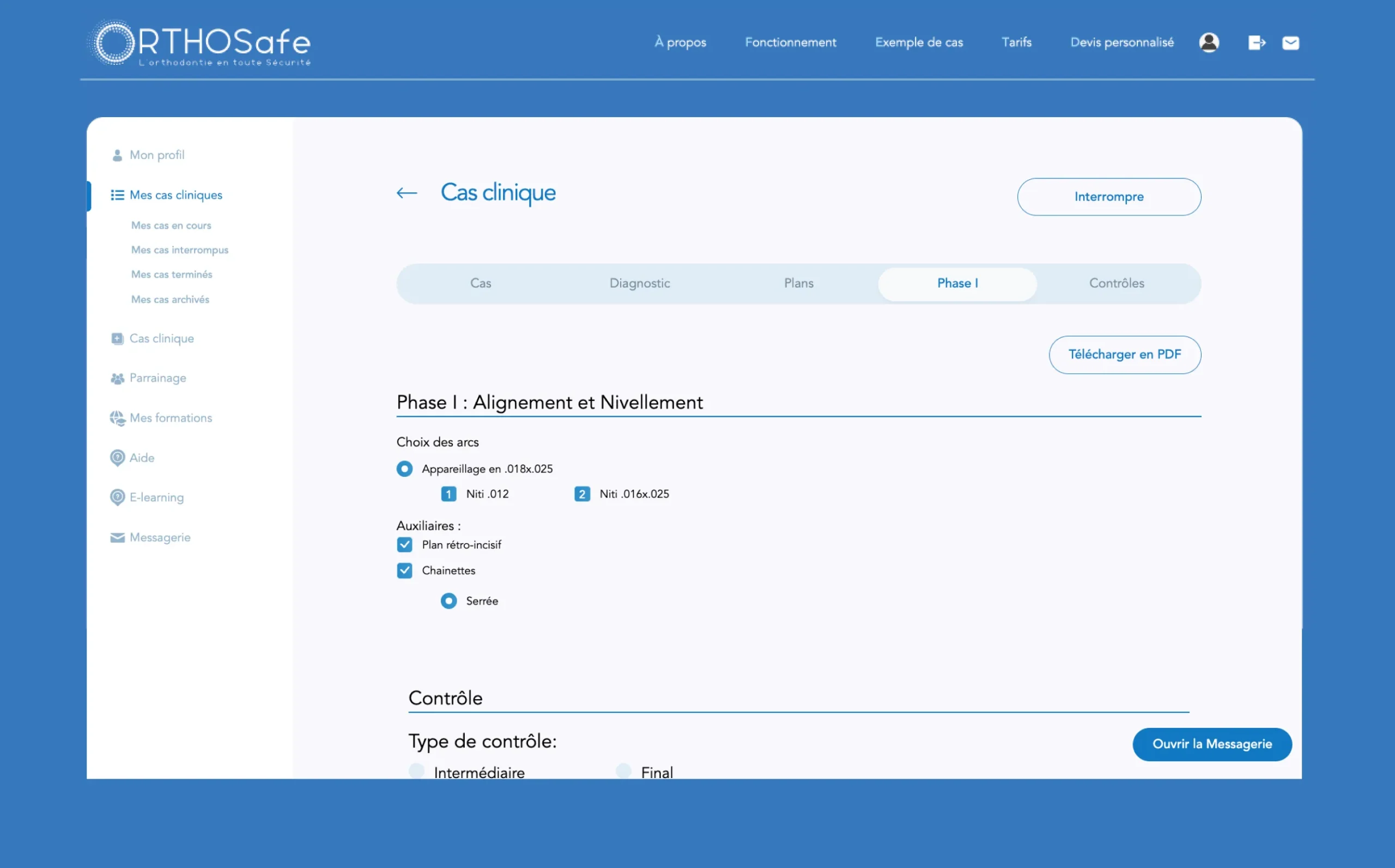Viewport: 1395px width, 868px height.
Task: Click Télécharger en PDF button
Action: pos(1125,355)
